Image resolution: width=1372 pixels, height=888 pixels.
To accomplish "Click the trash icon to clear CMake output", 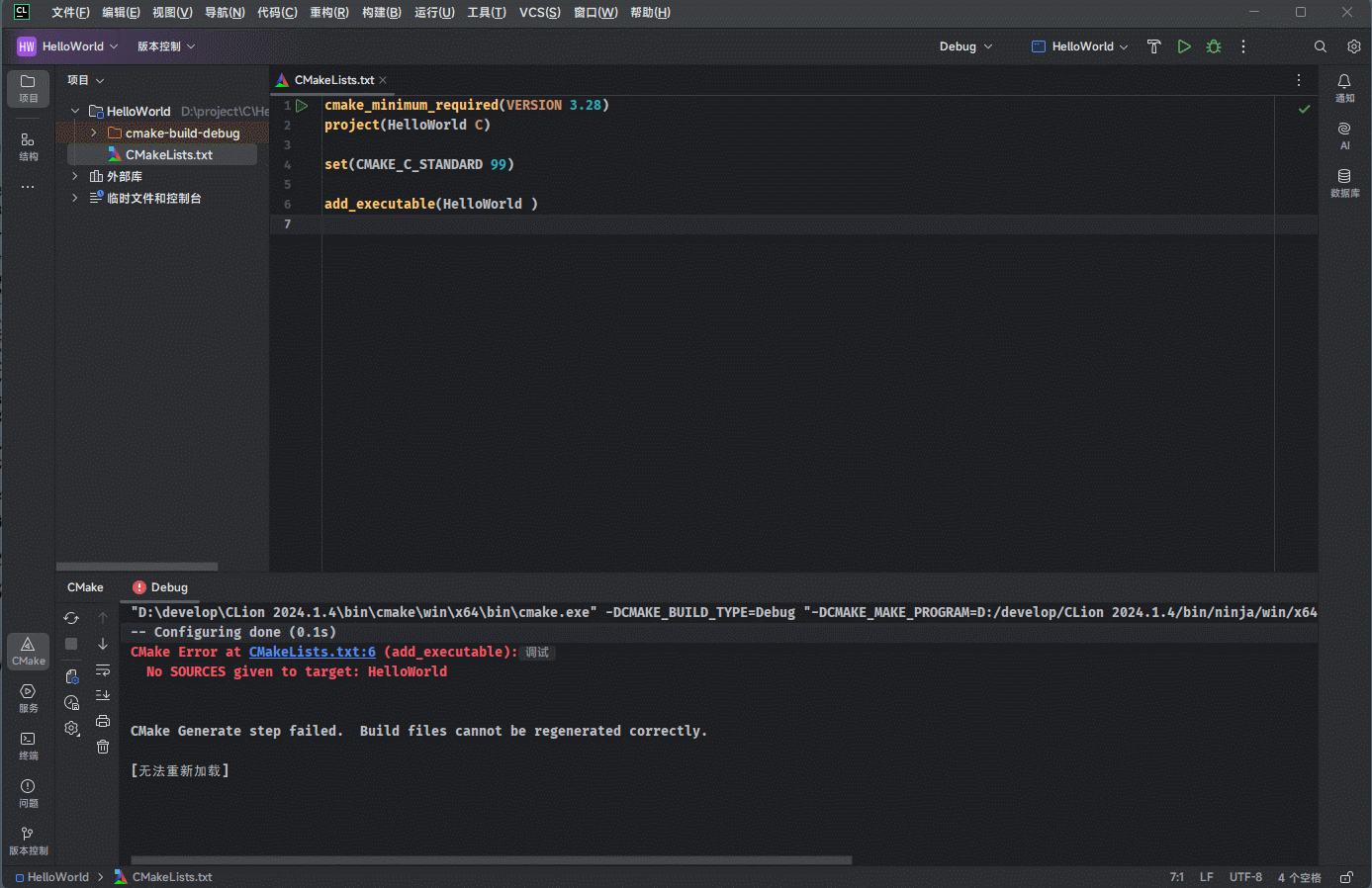I will (103, 747).
